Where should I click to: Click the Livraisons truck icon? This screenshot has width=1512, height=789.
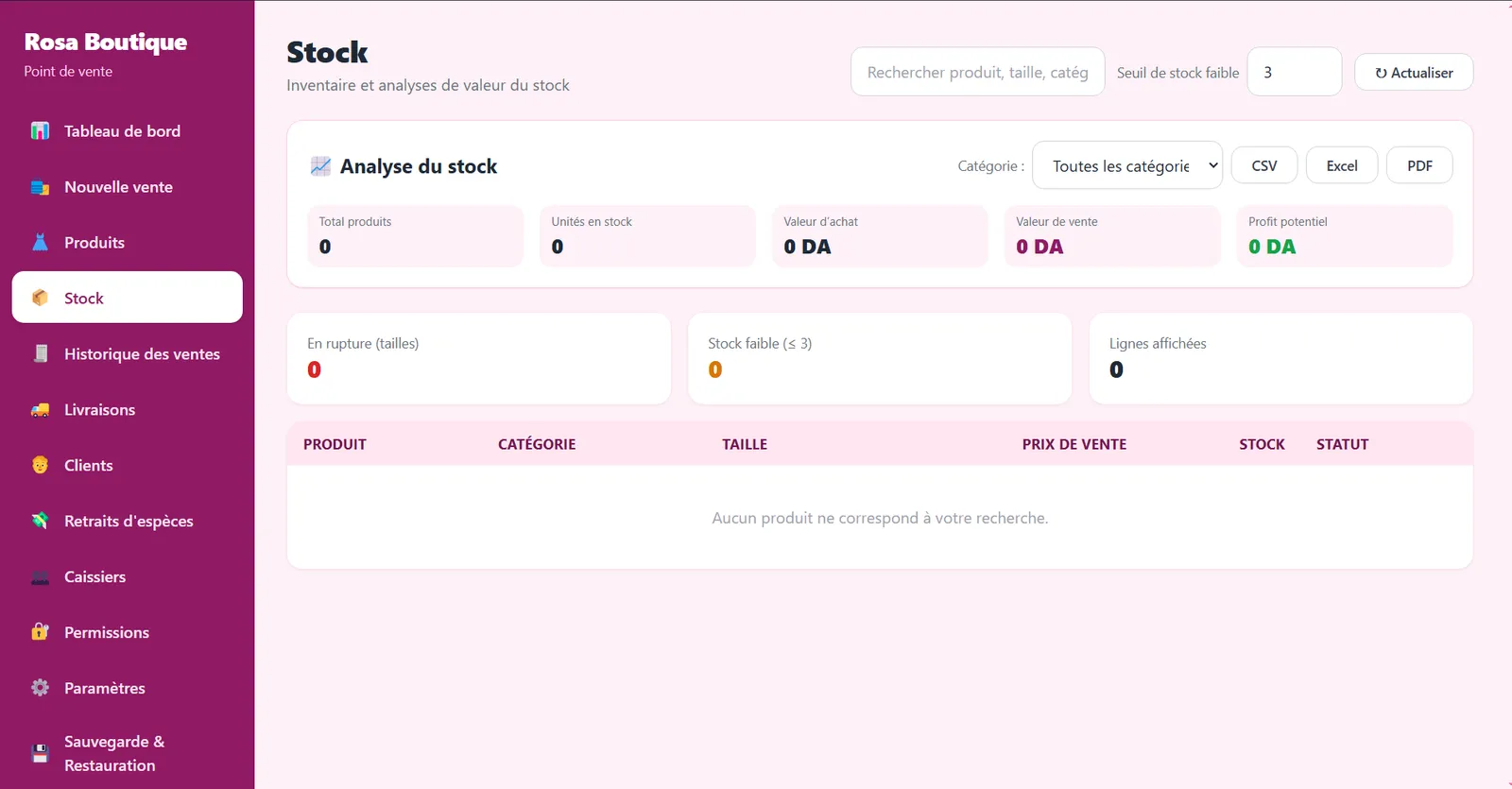coord(40,410)
